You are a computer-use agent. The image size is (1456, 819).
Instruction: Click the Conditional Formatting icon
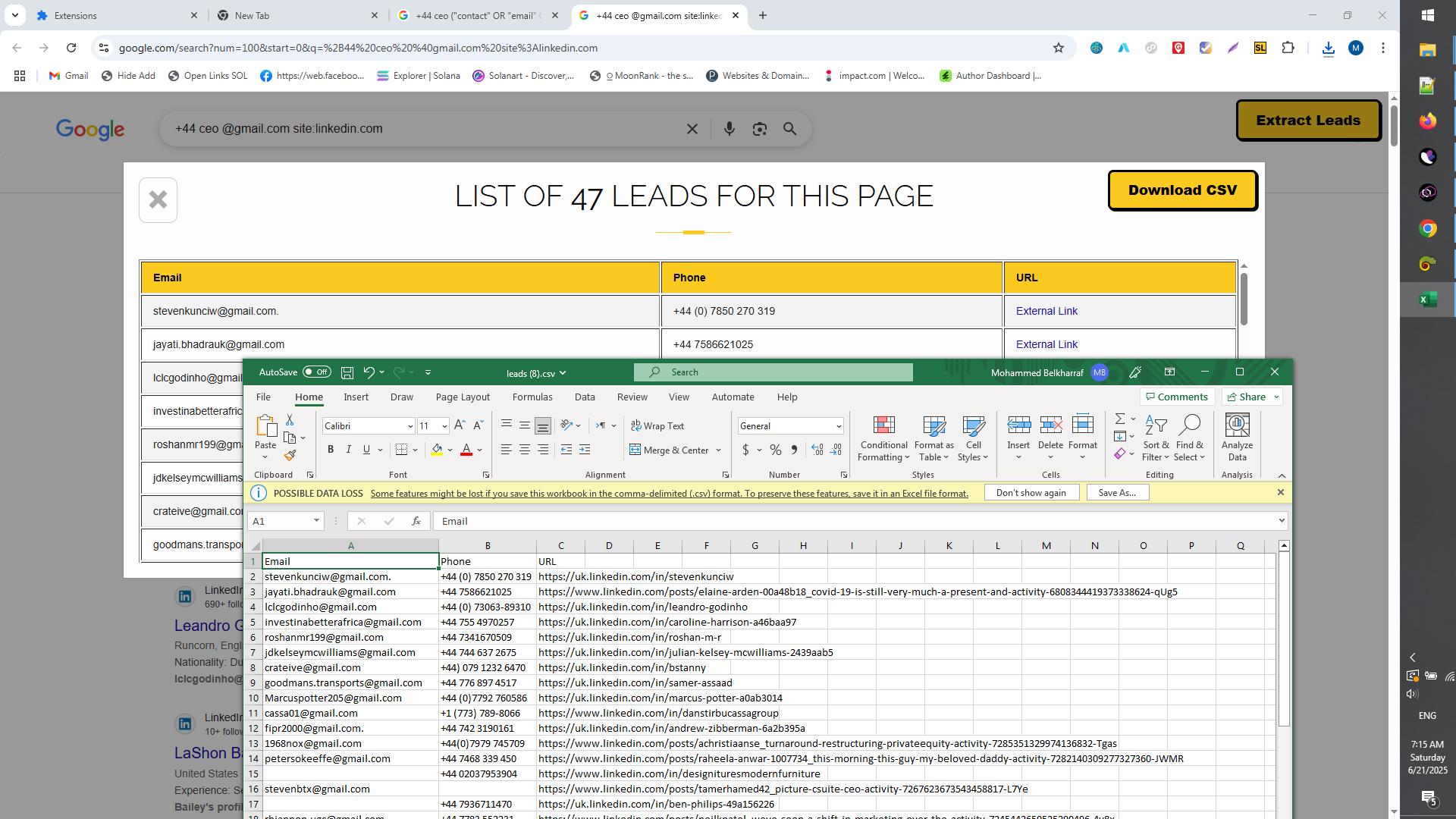point(883,426)
